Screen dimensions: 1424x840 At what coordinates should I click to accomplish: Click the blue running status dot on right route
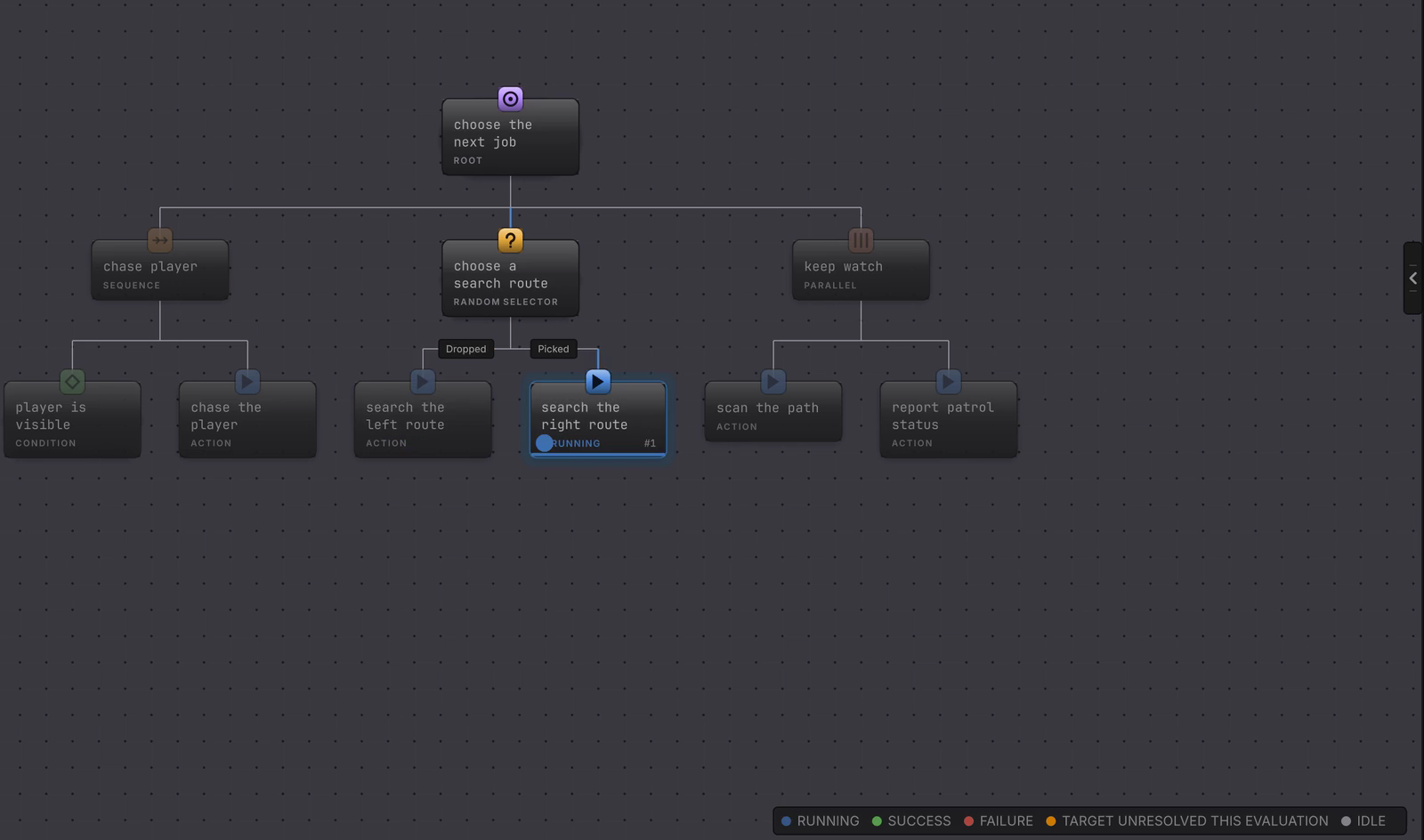pyautogui.click(x=545, y=443)
